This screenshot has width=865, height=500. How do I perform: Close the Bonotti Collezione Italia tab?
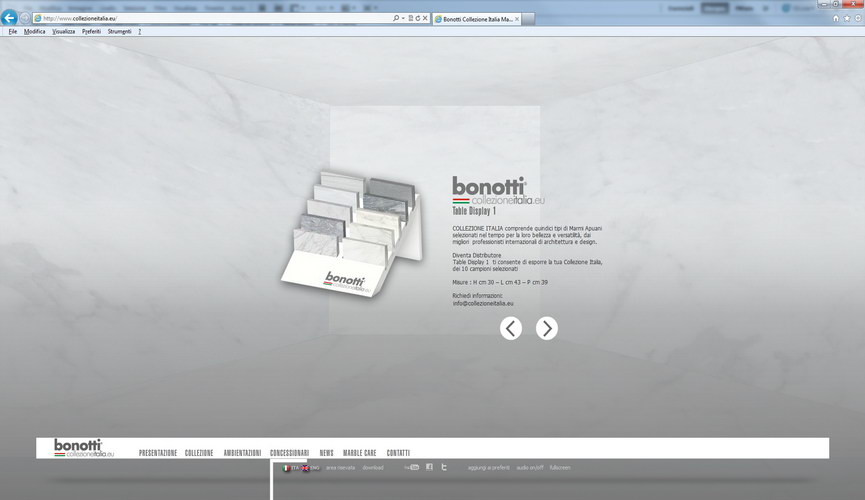(517, 19)
